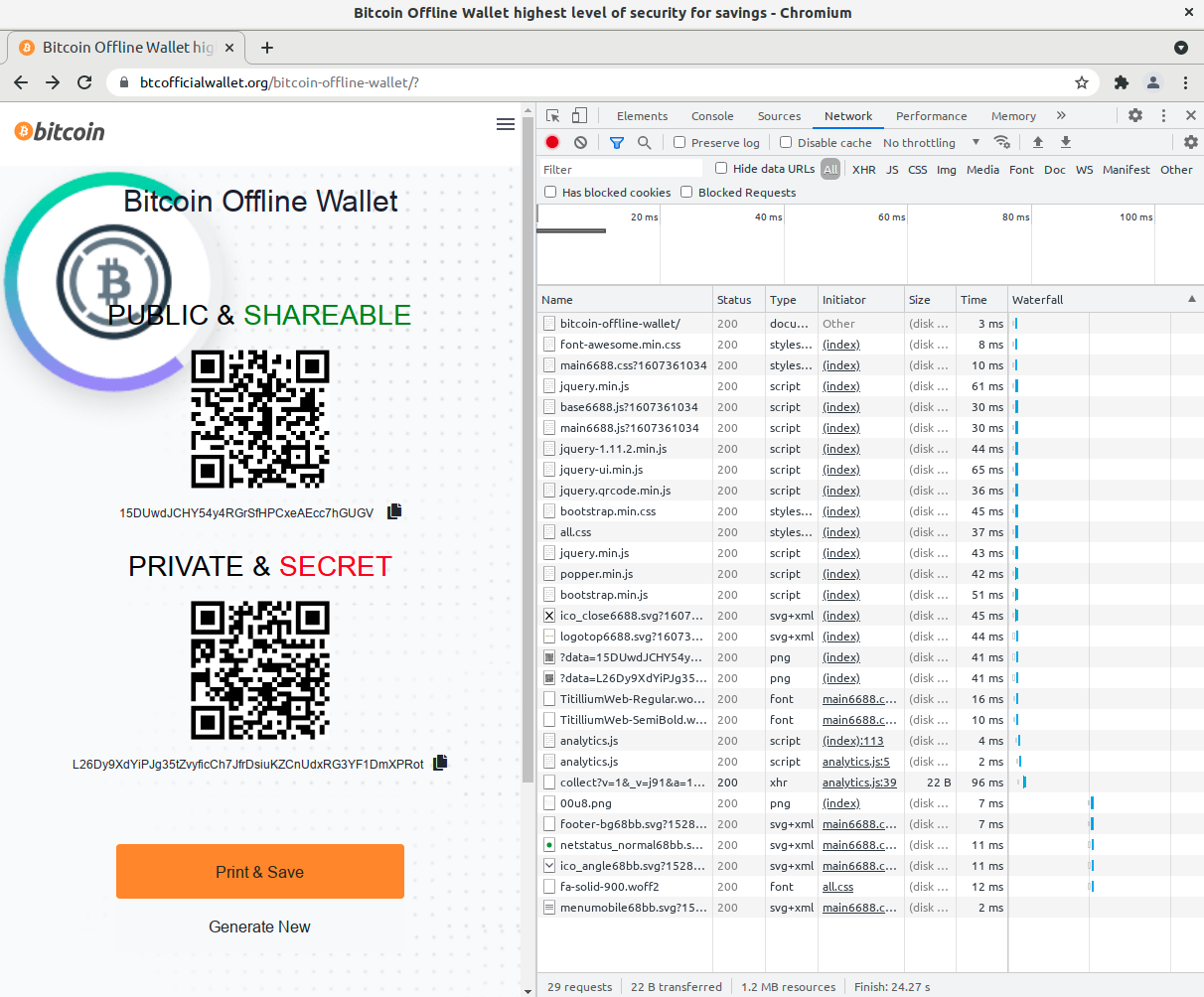Activate the inspect element cursor tool
This screenshot has height=997, width=1204.
point(552,114)
